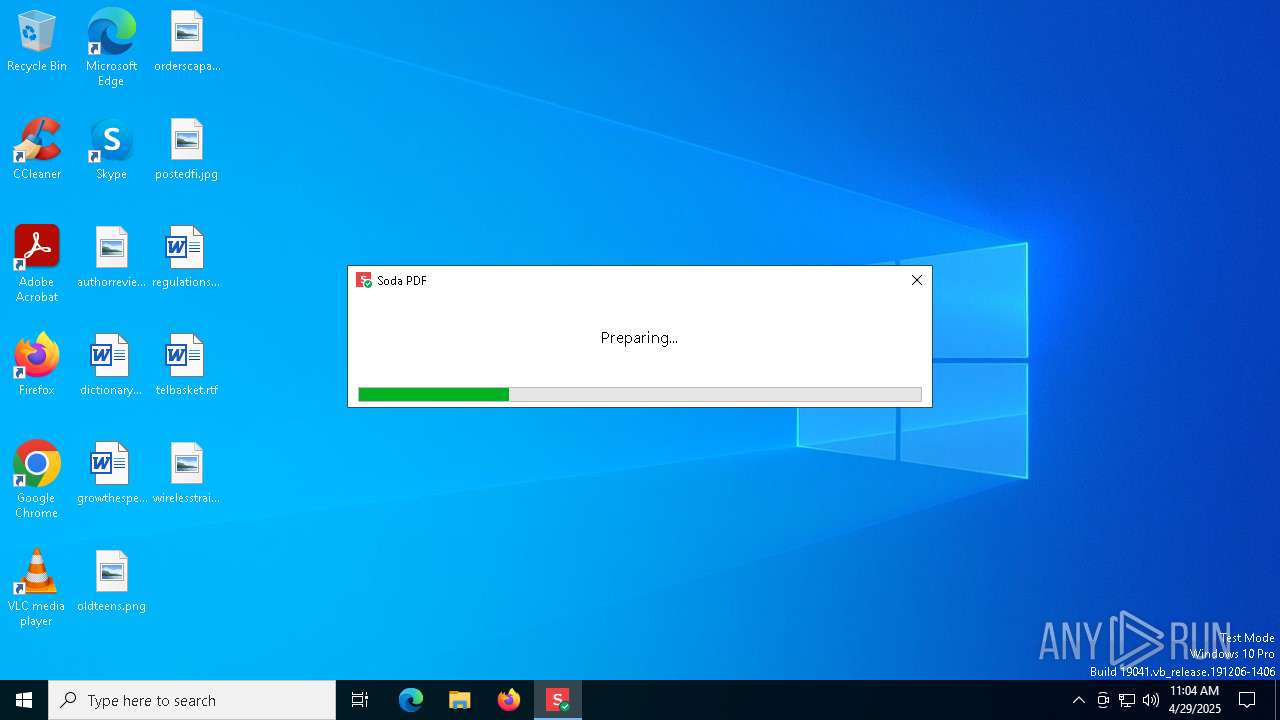Open the Action Center notifications icon

point(1247,700)
